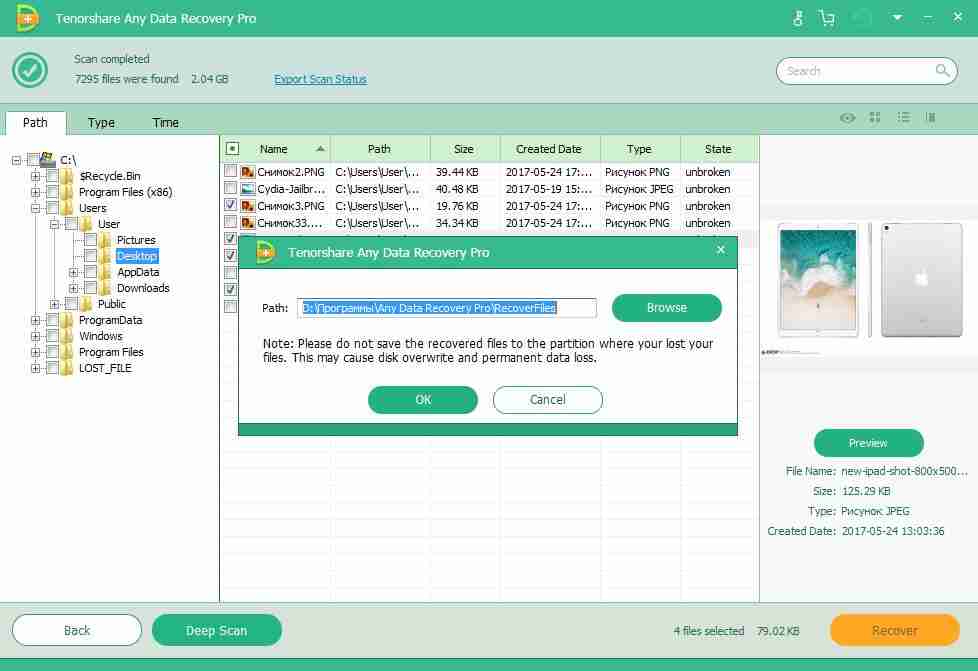Viewport: 978px width, 671px height.
Task: Click the '40.48 KB' size cell
Action: [x=457, y=188]
